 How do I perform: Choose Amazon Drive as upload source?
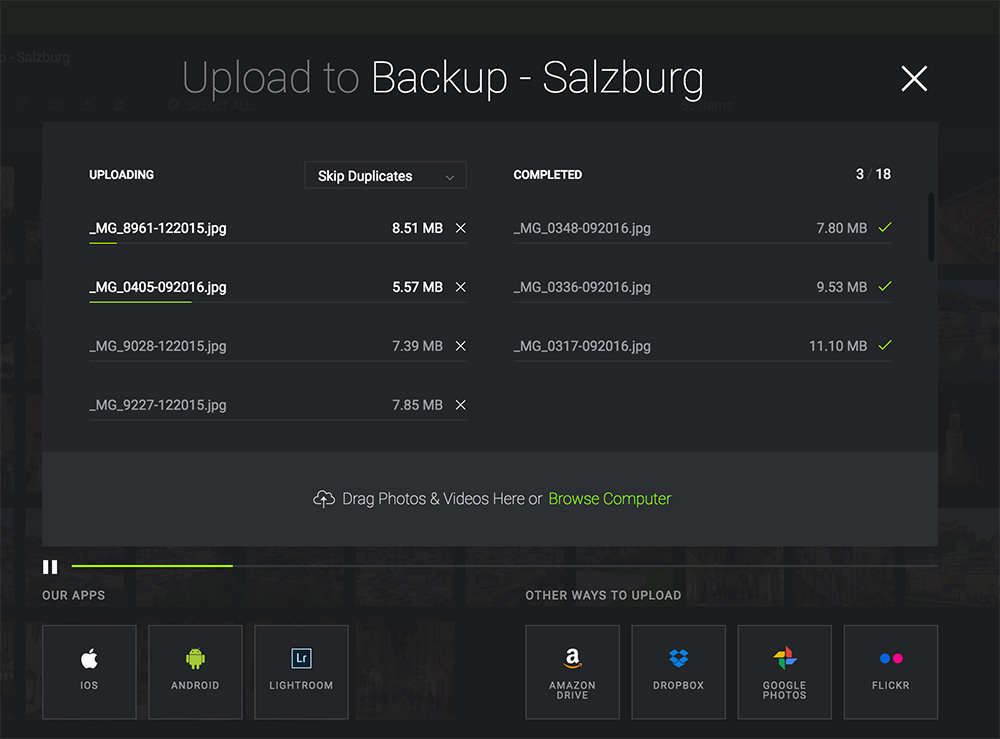572,672
